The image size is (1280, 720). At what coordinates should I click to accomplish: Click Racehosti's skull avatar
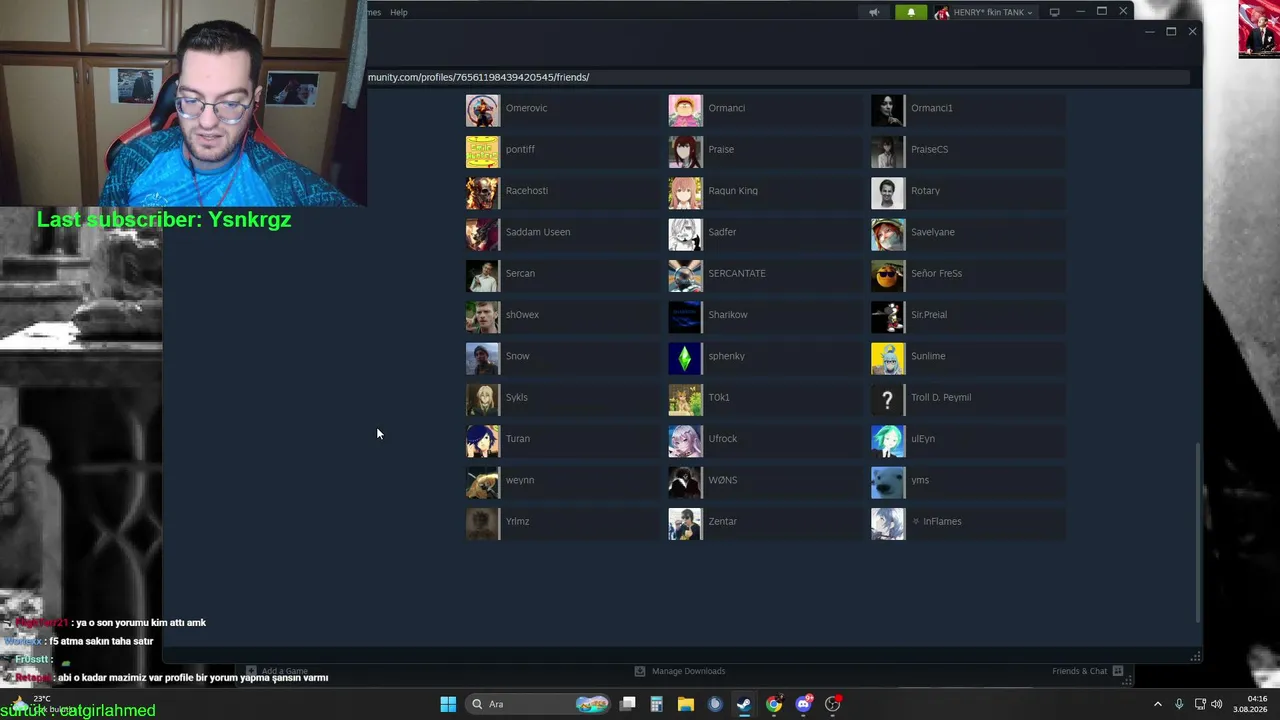click(x=483, y=192)
